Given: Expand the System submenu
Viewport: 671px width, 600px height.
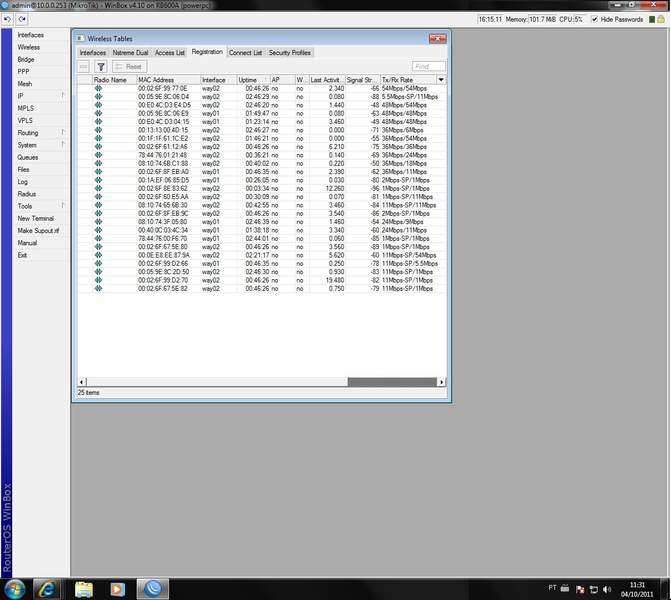Looking at the screenshot, I should (63, 145).
